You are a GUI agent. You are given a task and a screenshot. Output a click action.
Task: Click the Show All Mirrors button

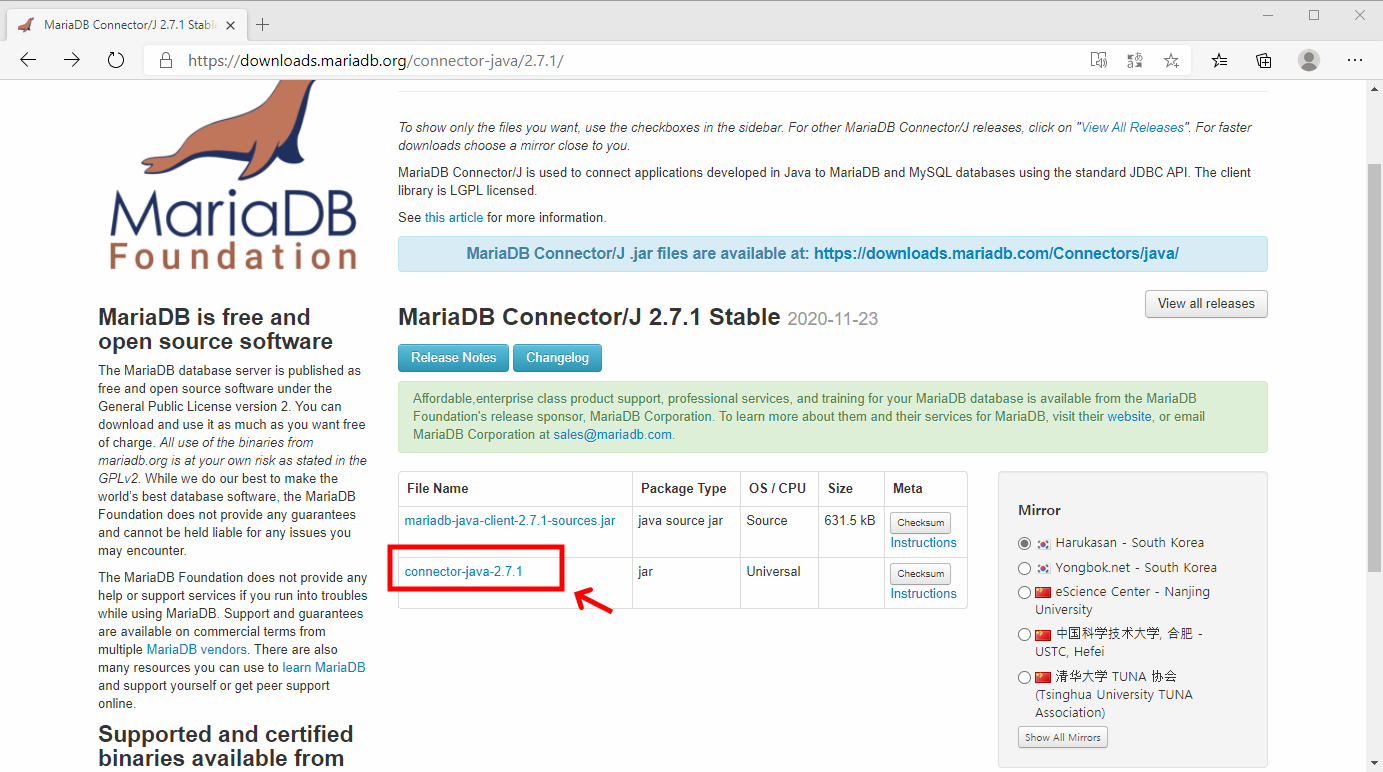pyautogui.click(x=1062, y=737)
